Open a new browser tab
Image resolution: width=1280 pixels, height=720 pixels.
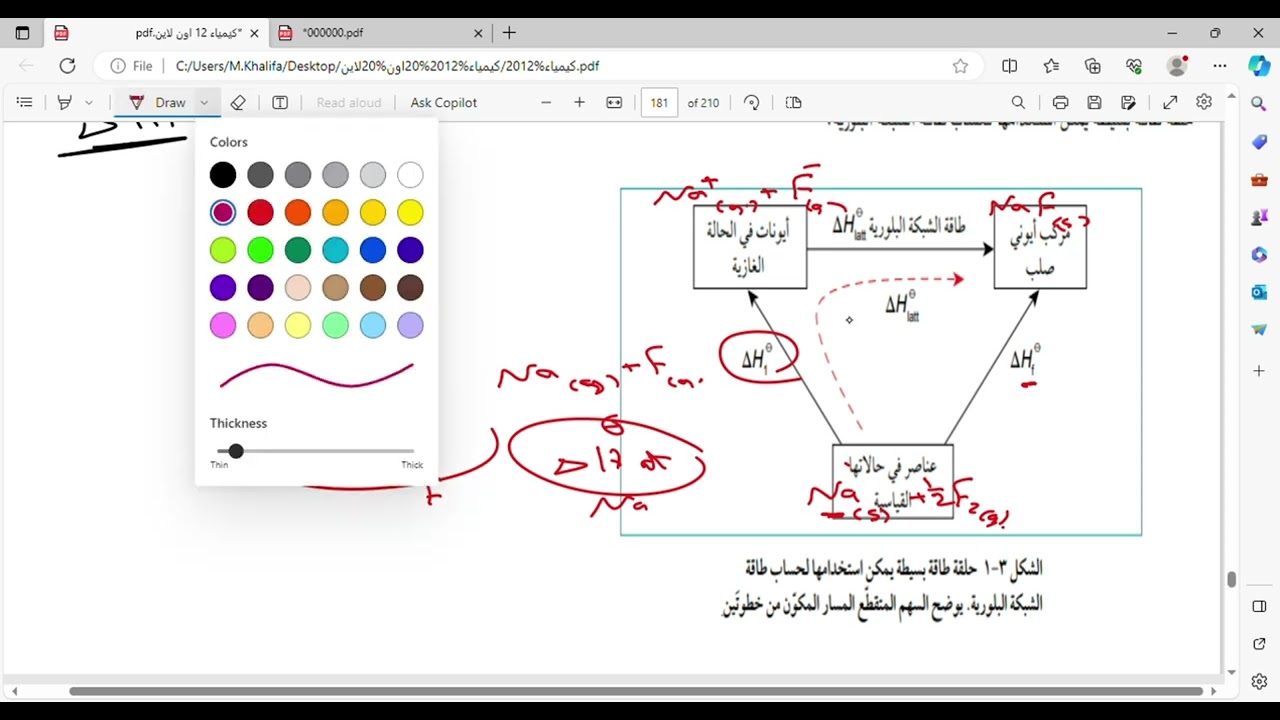pos(509,33)
